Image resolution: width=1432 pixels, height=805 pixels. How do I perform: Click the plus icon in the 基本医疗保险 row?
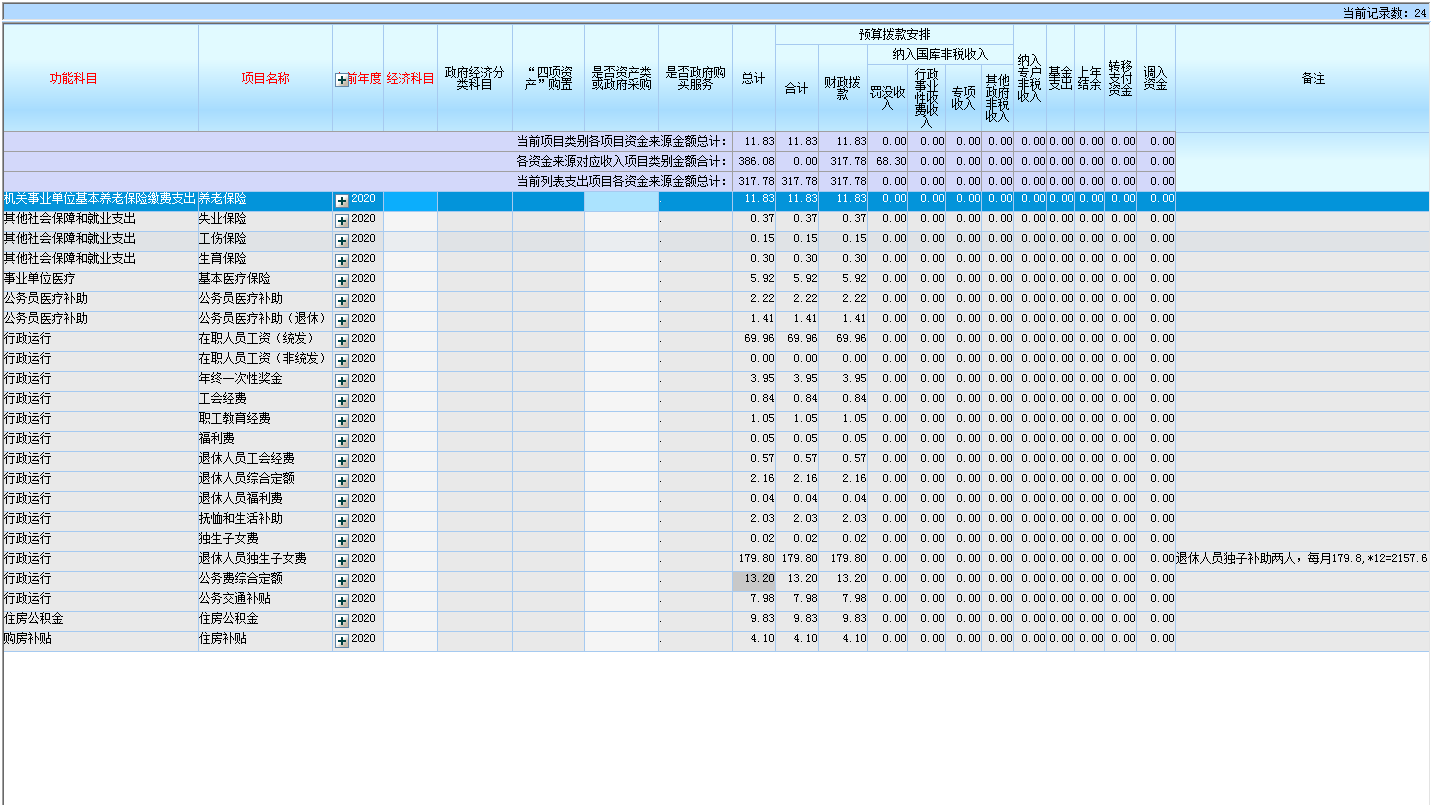[x=342, y=281]
